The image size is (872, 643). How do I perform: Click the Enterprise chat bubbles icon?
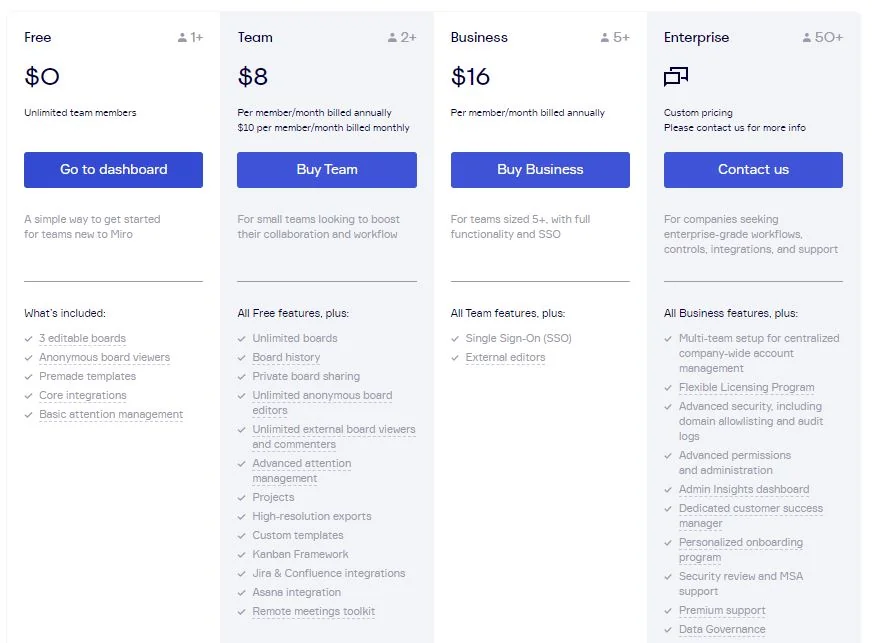[676, 77]
